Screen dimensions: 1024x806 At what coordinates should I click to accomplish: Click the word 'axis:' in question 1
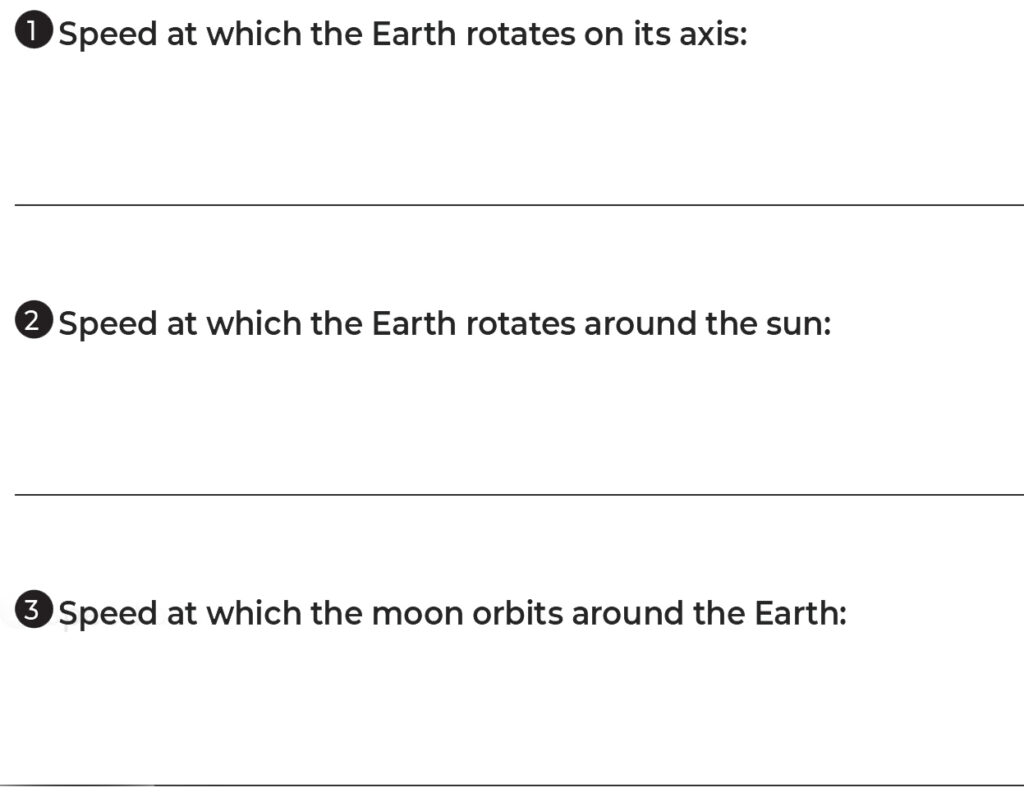[713, 33]
